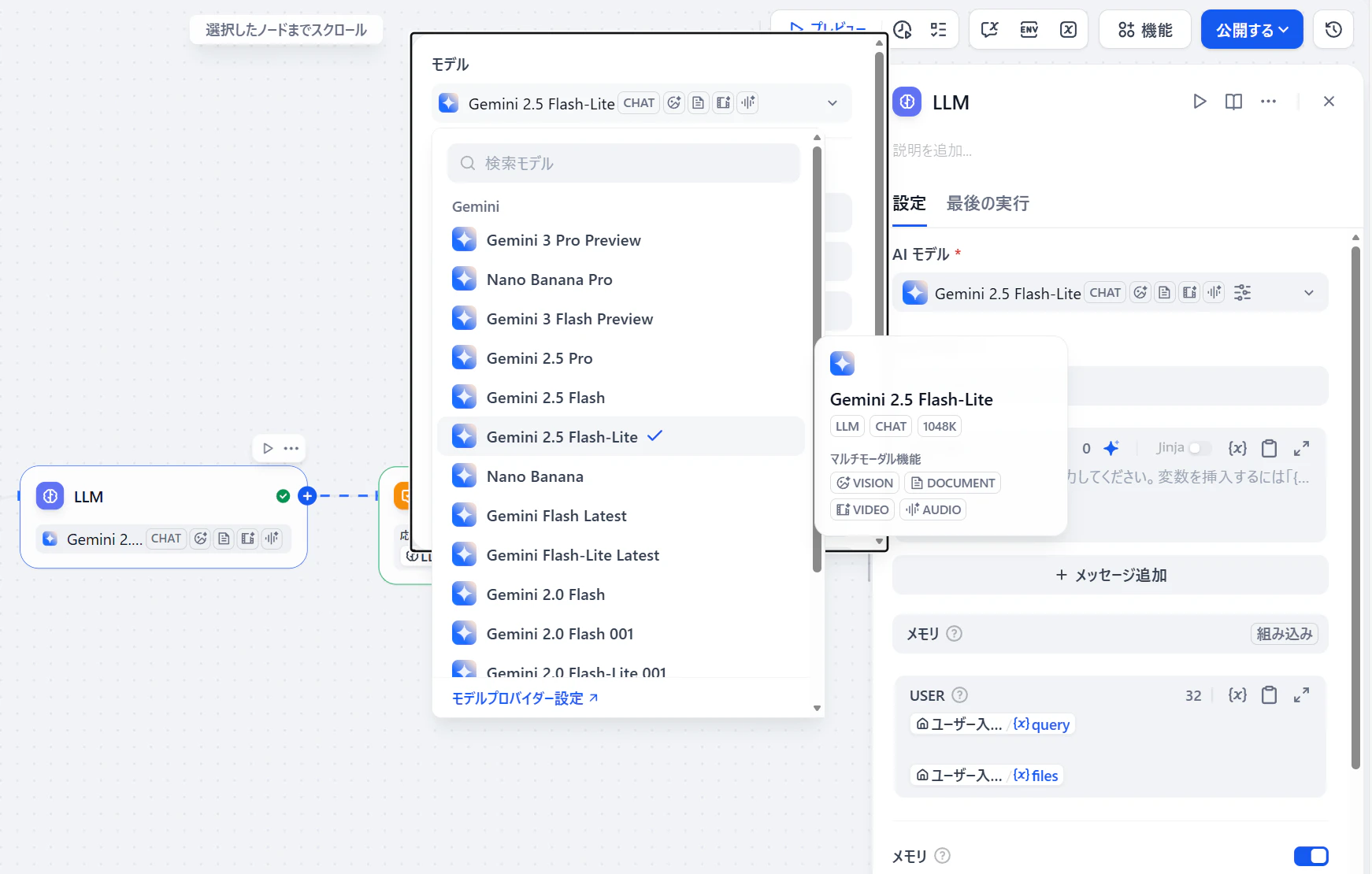Select the Nano Banana model entry

click(621, 476)
